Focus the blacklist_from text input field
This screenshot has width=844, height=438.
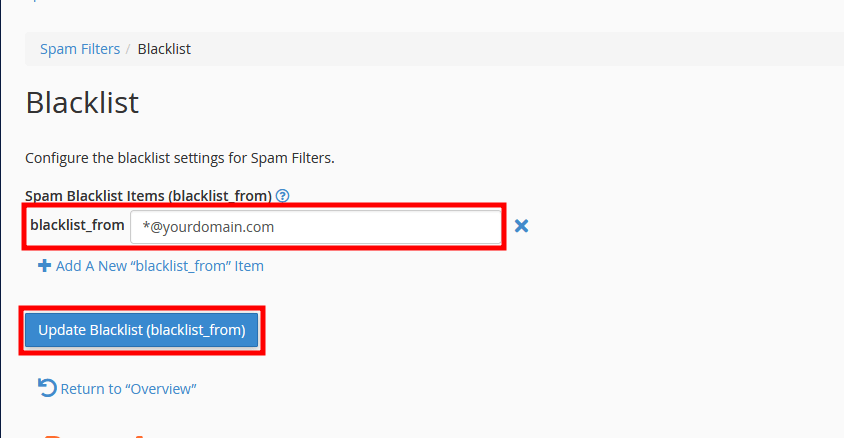315,227
